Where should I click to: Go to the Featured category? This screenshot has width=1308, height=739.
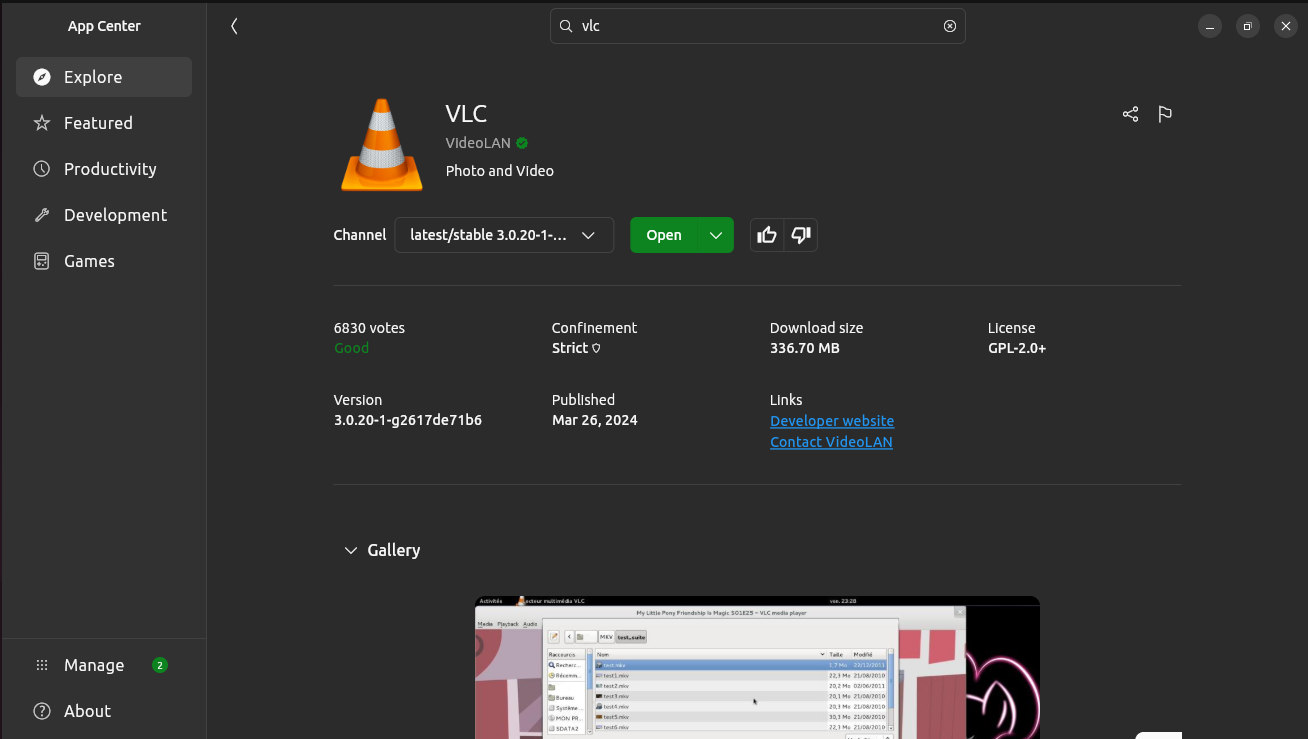(98, 123)
